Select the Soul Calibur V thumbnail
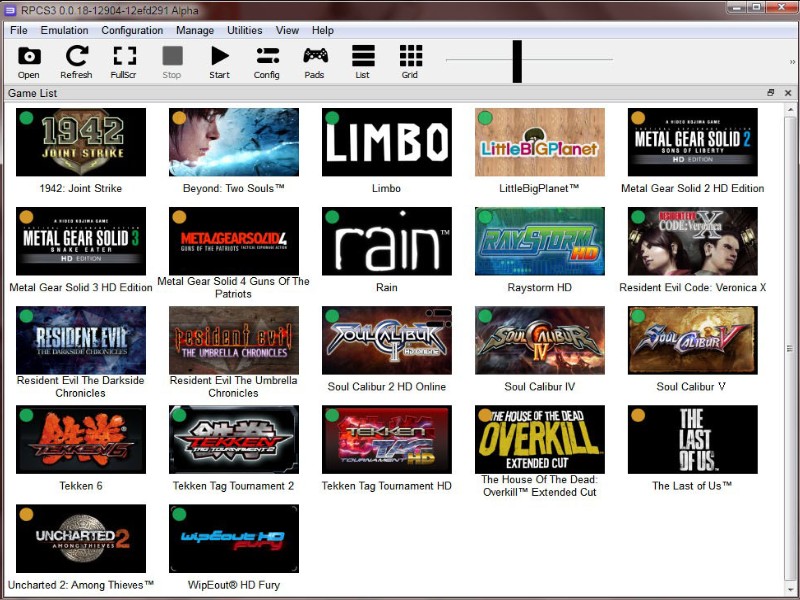 693,340
